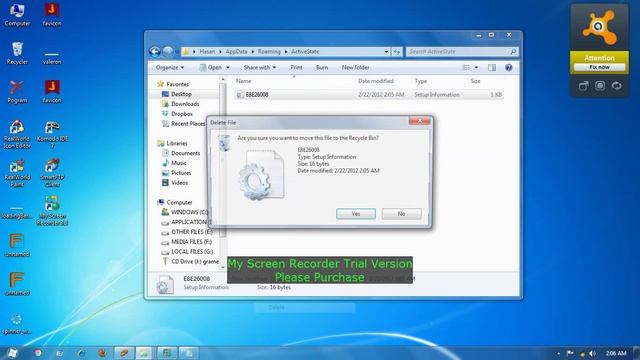This screenshot has height=360, width=640.
Task: Go back in the Explorer window
Action: tap(155, 52)
